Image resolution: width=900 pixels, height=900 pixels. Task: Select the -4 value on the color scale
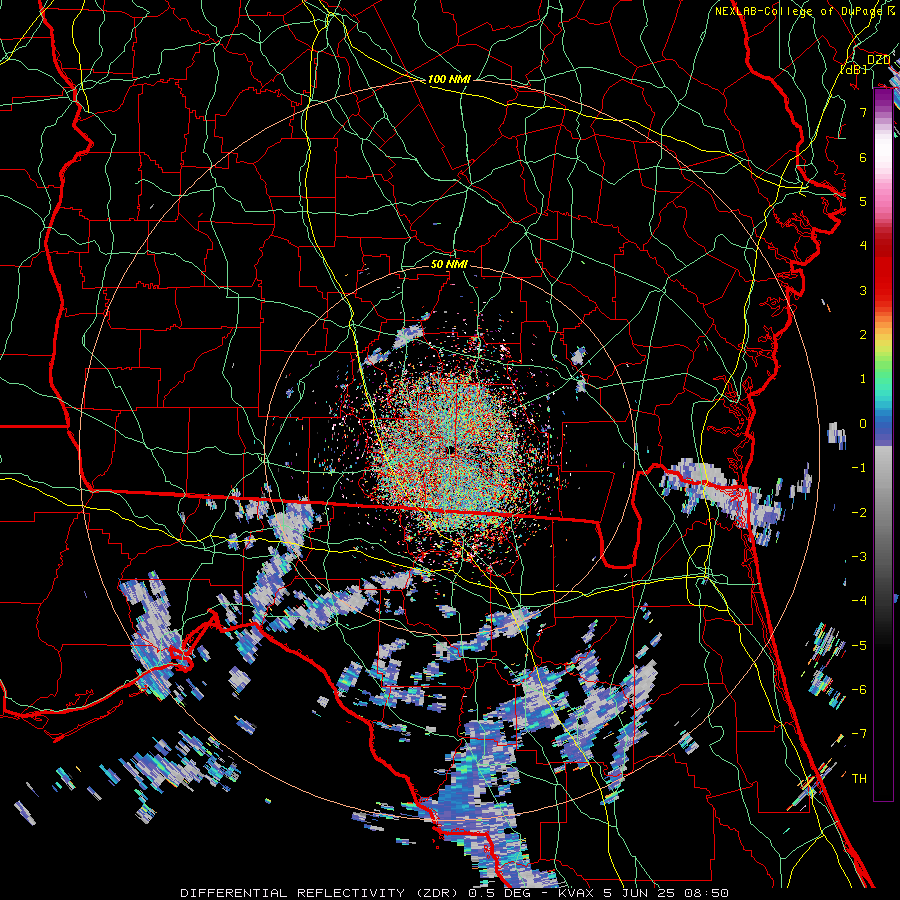coord(859,600)
